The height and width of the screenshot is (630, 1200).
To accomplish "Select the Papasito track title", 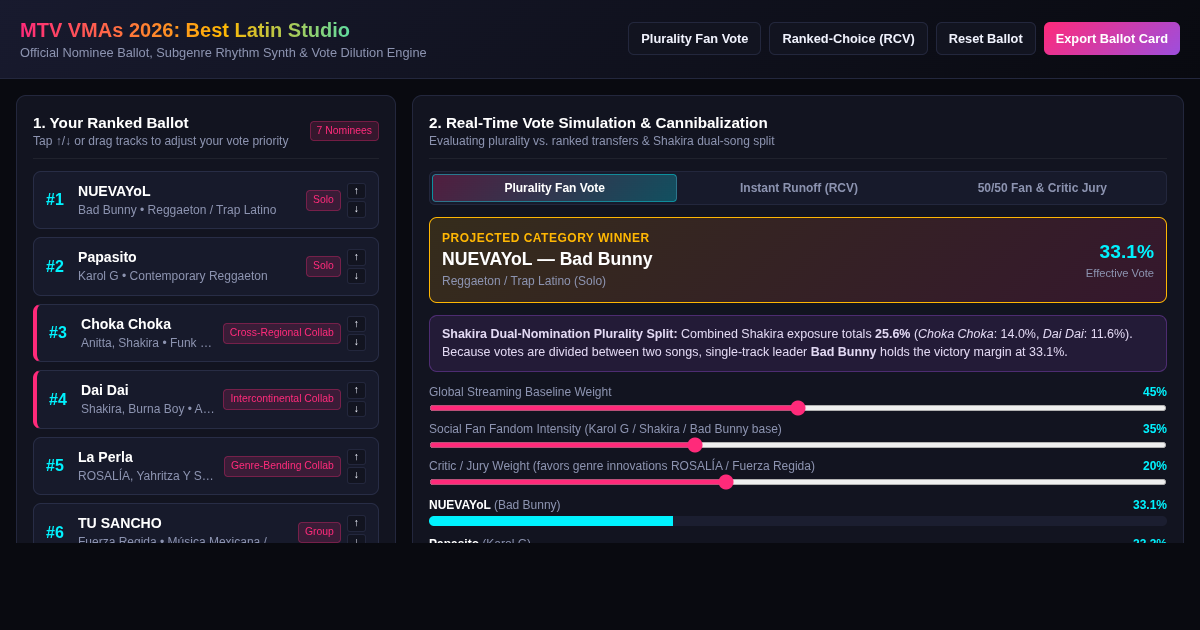I will [x=107, y=257].
